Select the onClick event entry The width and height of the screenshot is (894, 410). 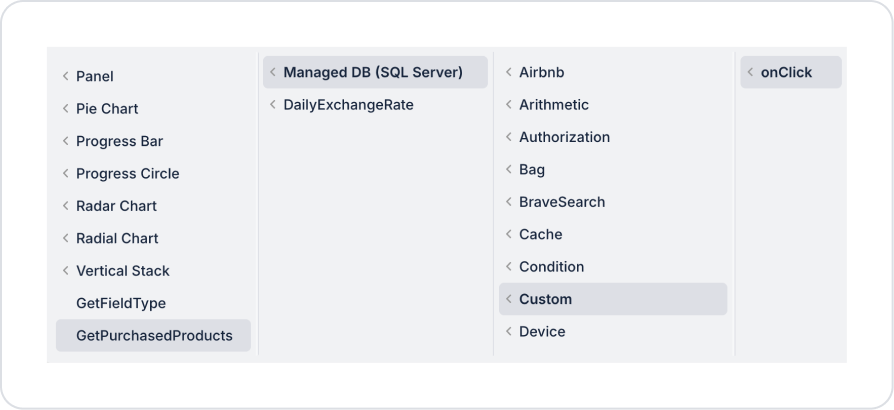(786, 72)
